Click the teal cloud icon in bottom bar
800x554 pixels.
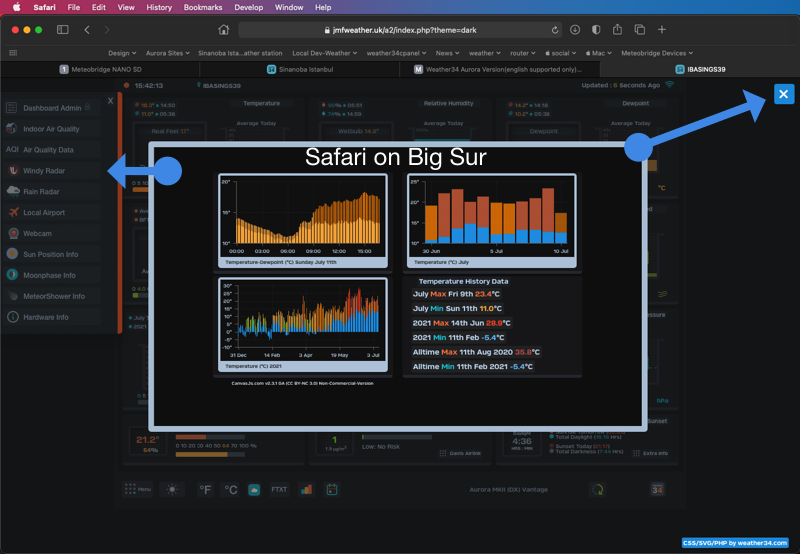coord(254,490)
